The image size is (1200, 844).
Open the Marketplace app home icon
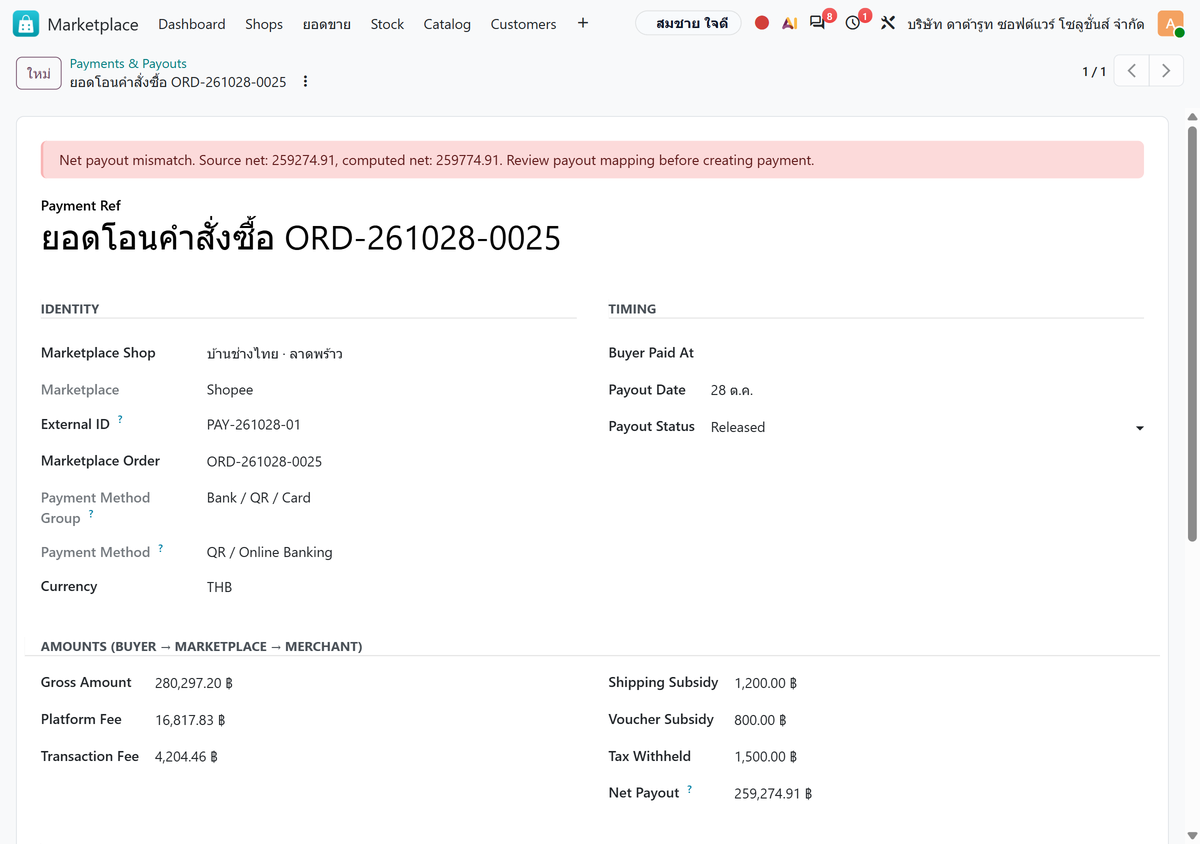tap(26, 23)
